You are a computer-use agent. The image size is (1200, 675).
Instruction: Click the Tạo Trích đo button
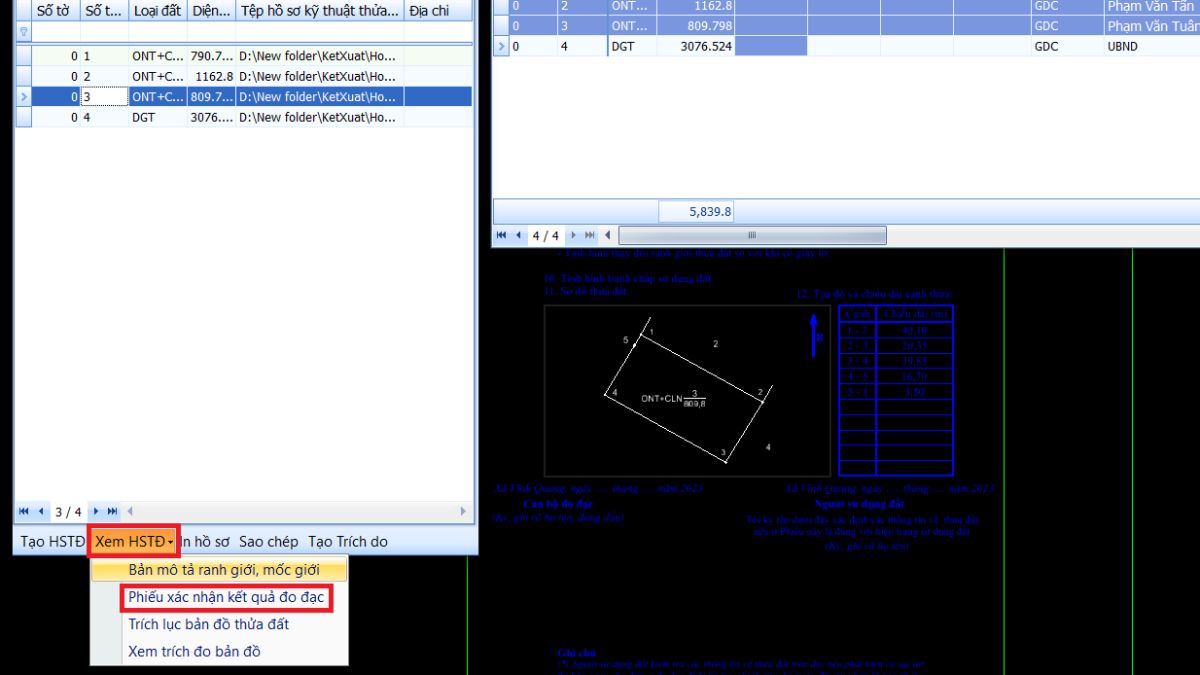[347, 541]
